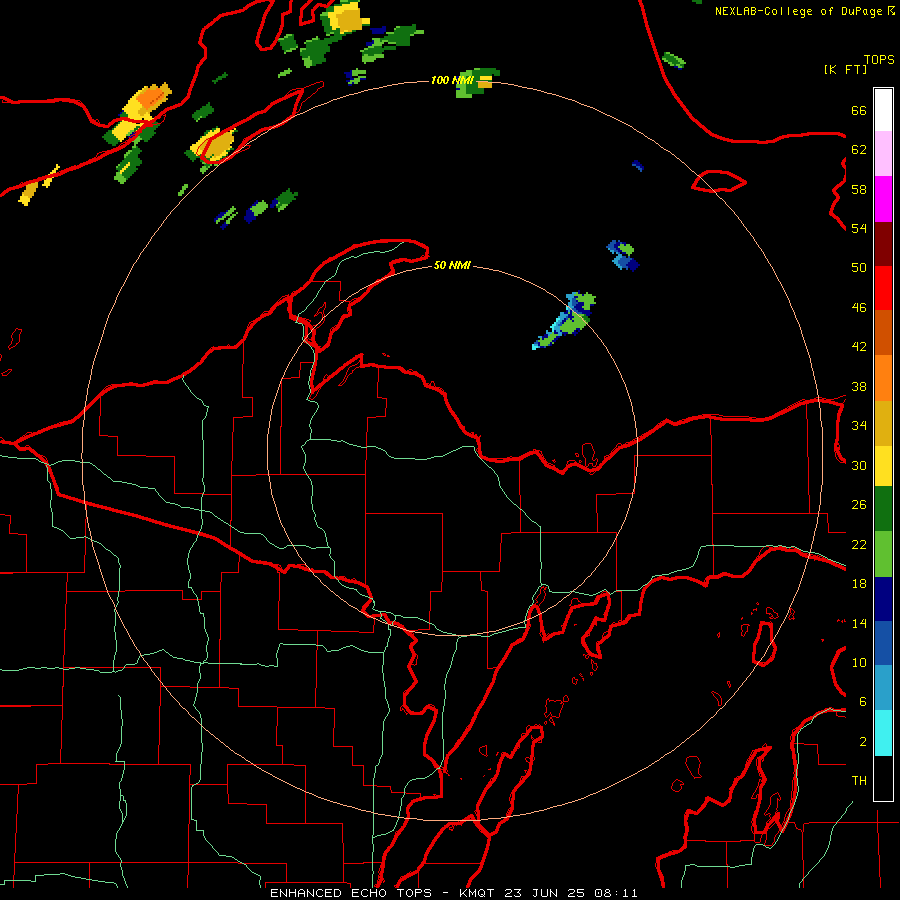Click the "18" legend value
900x900 pixels.
(x=859, y=584)
